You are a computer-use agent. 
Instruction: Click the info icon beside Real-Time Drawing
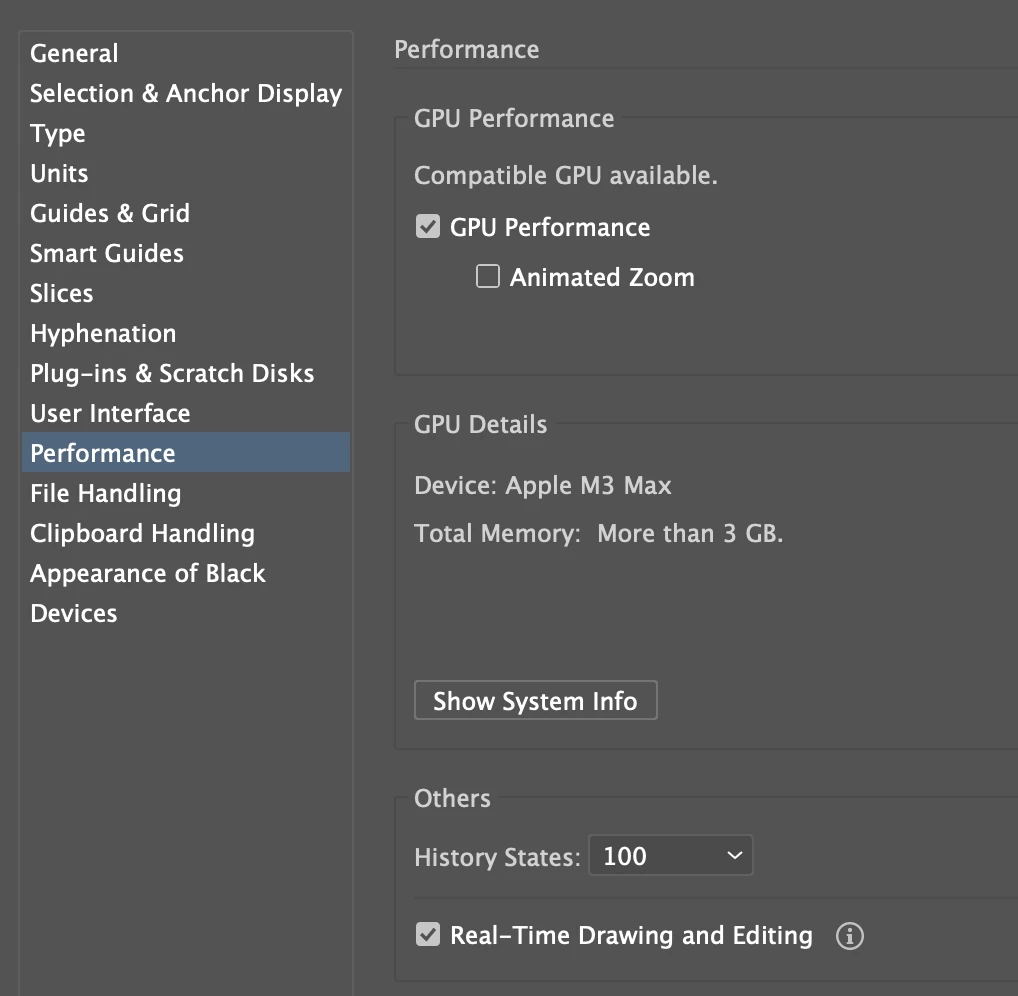[849, 936]
